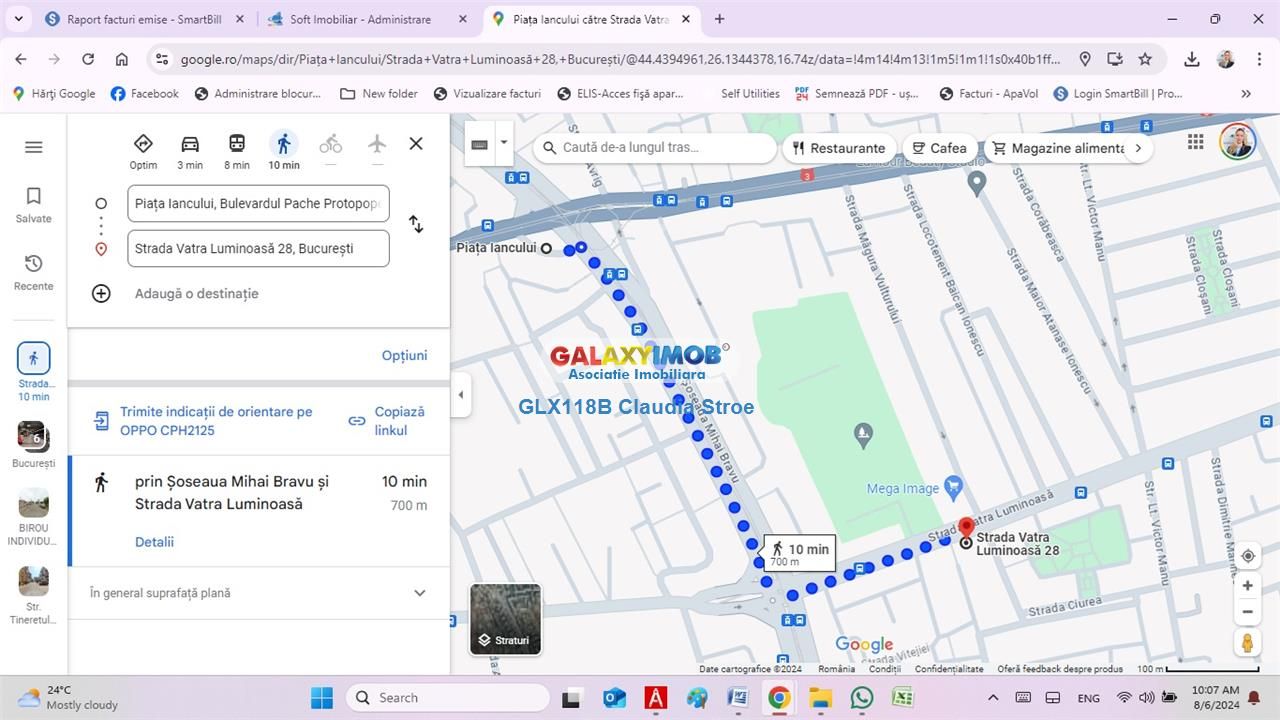This screenshot has height=720, width=1280.
Task: Click the Detalii route link
Action: point(154,542)
